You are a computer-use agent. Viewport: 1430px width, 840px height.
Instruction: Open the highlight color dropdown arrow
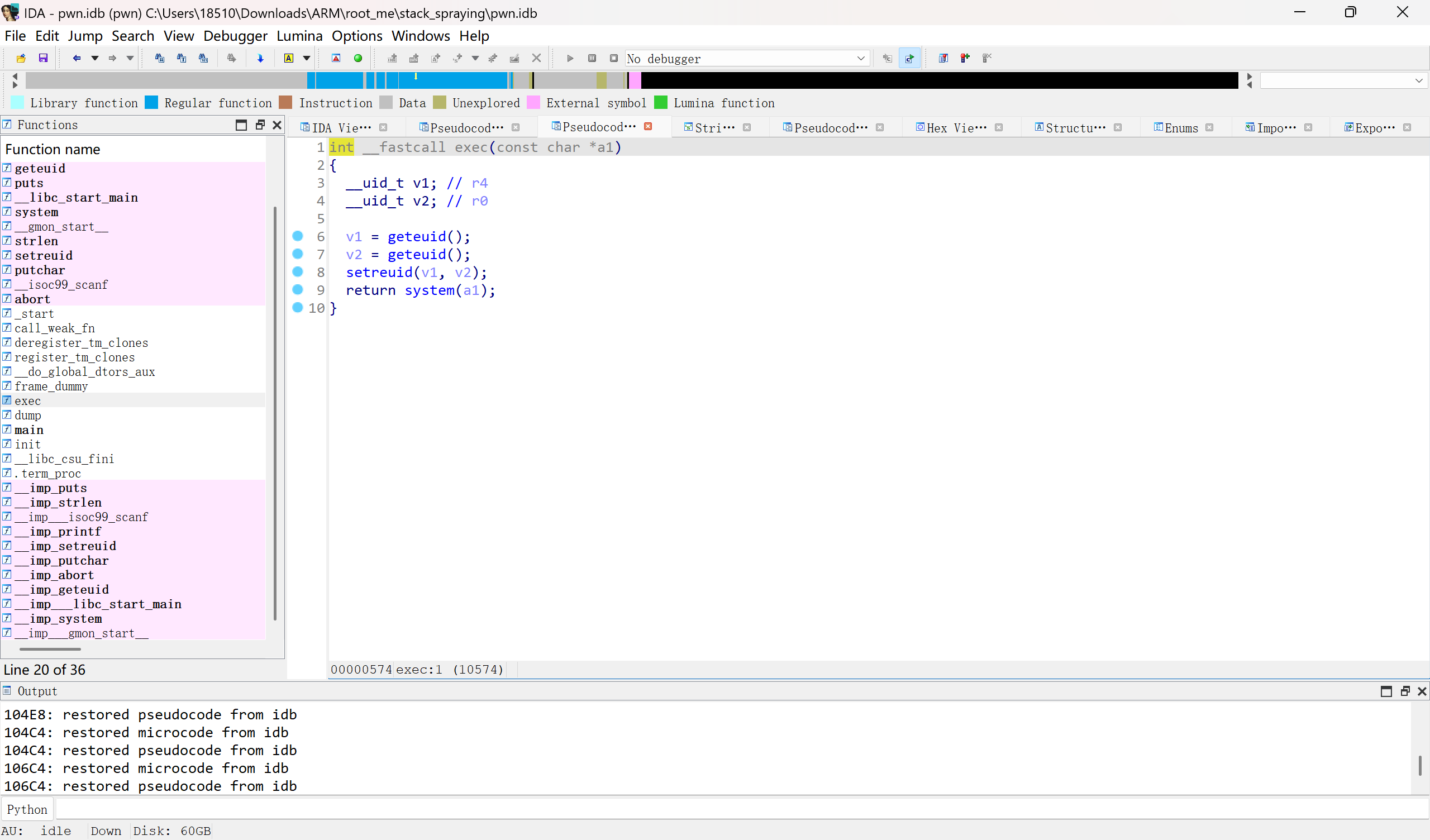307,58
